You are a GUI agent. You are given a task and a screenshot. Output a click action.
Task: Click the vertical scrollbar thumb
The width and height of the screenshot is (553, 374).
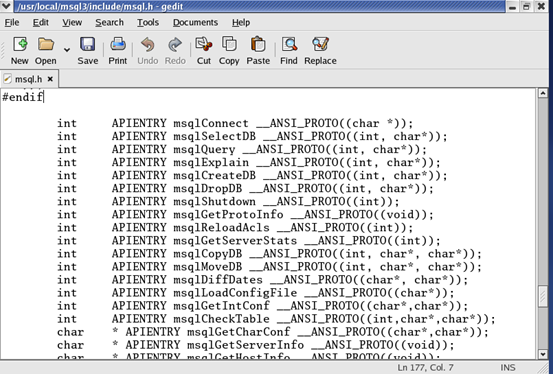pos(543,297)
